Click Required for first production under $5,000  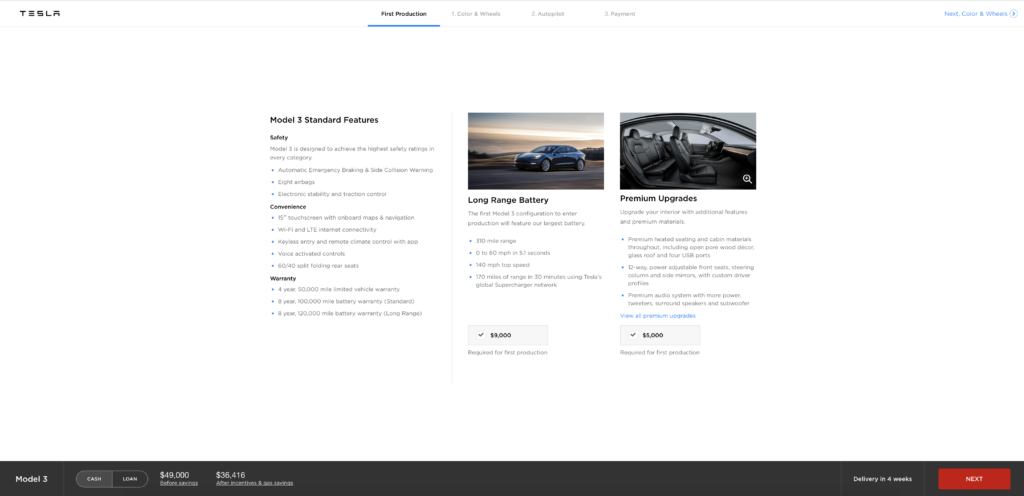pos(660,352)
